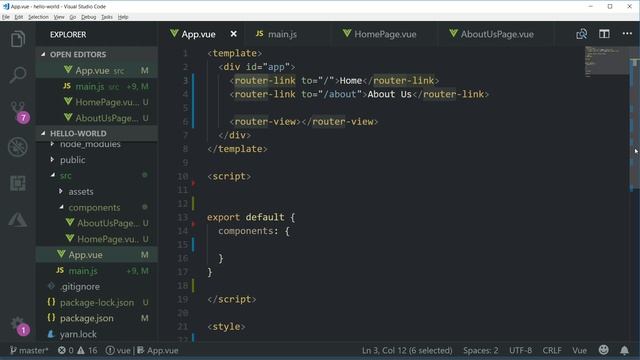Open editor More Actions ellipsis
The image size is (640, 360).
tap(627, 33)
